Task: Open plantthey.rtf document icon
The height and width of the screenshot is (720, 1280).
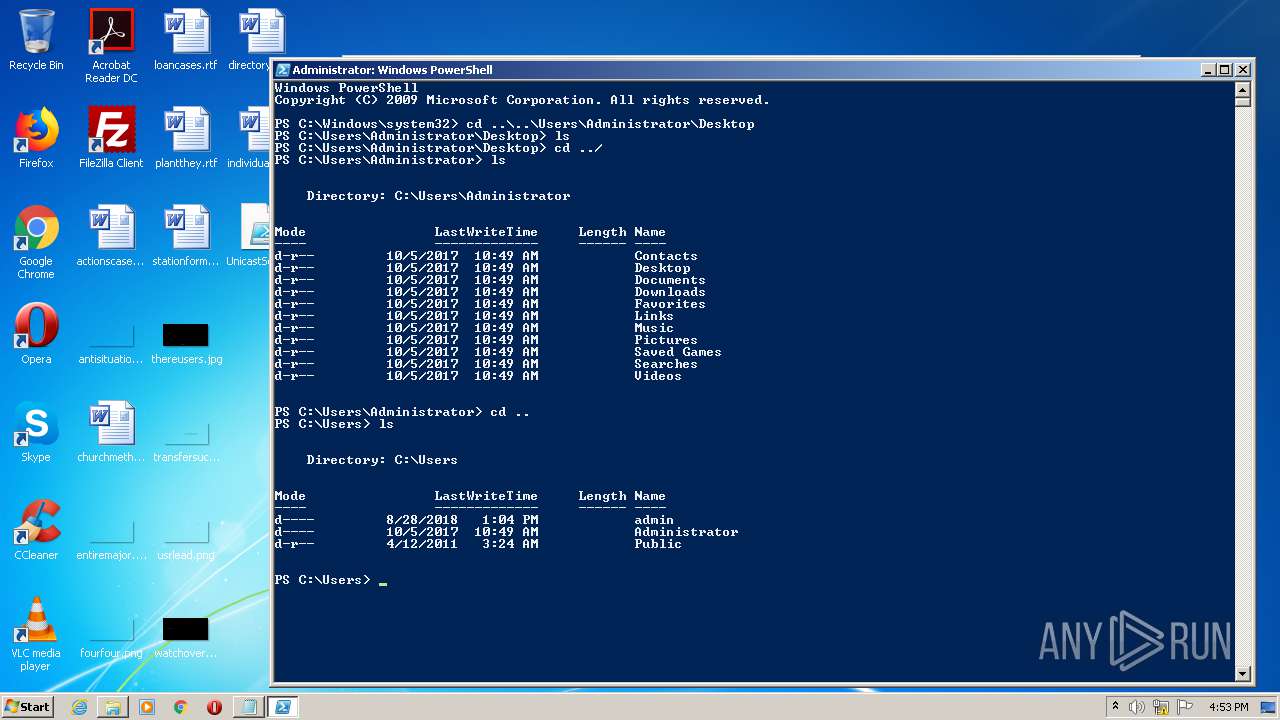Action: [x=186, y=138]
